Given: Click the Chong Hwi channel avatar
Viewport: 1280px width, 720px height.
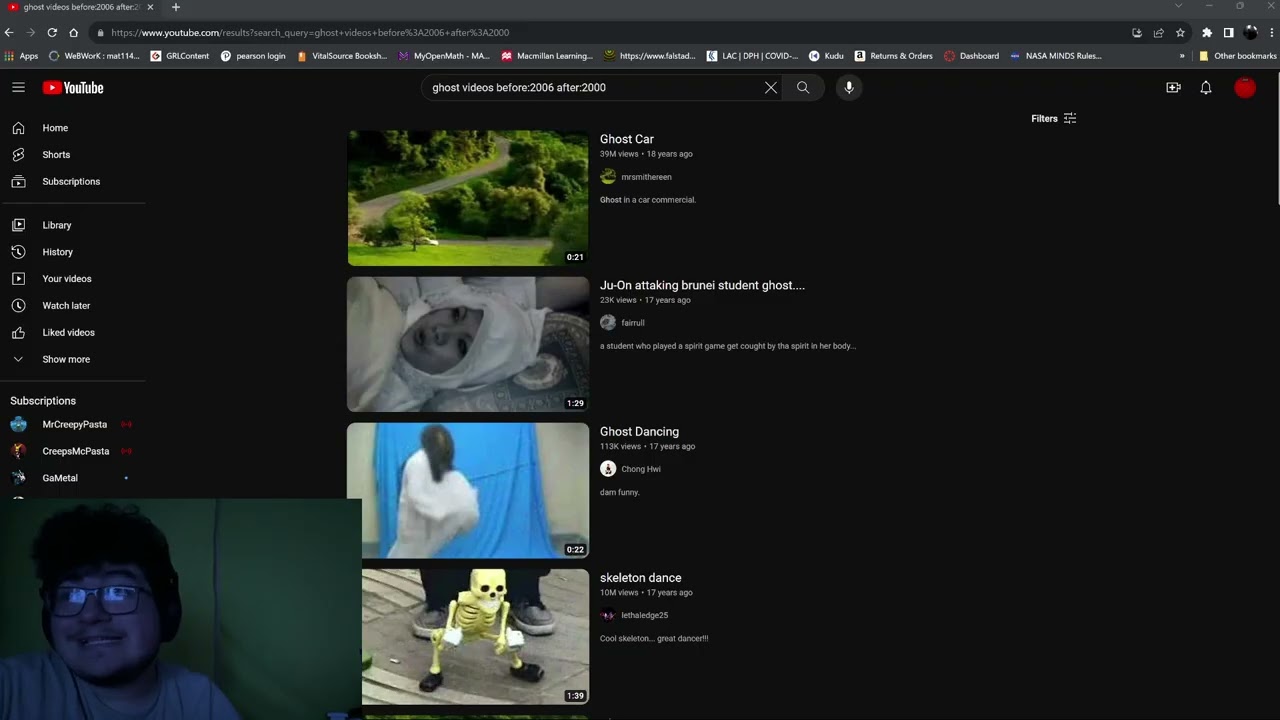Looking at the screenshot, I should point(608,469).
